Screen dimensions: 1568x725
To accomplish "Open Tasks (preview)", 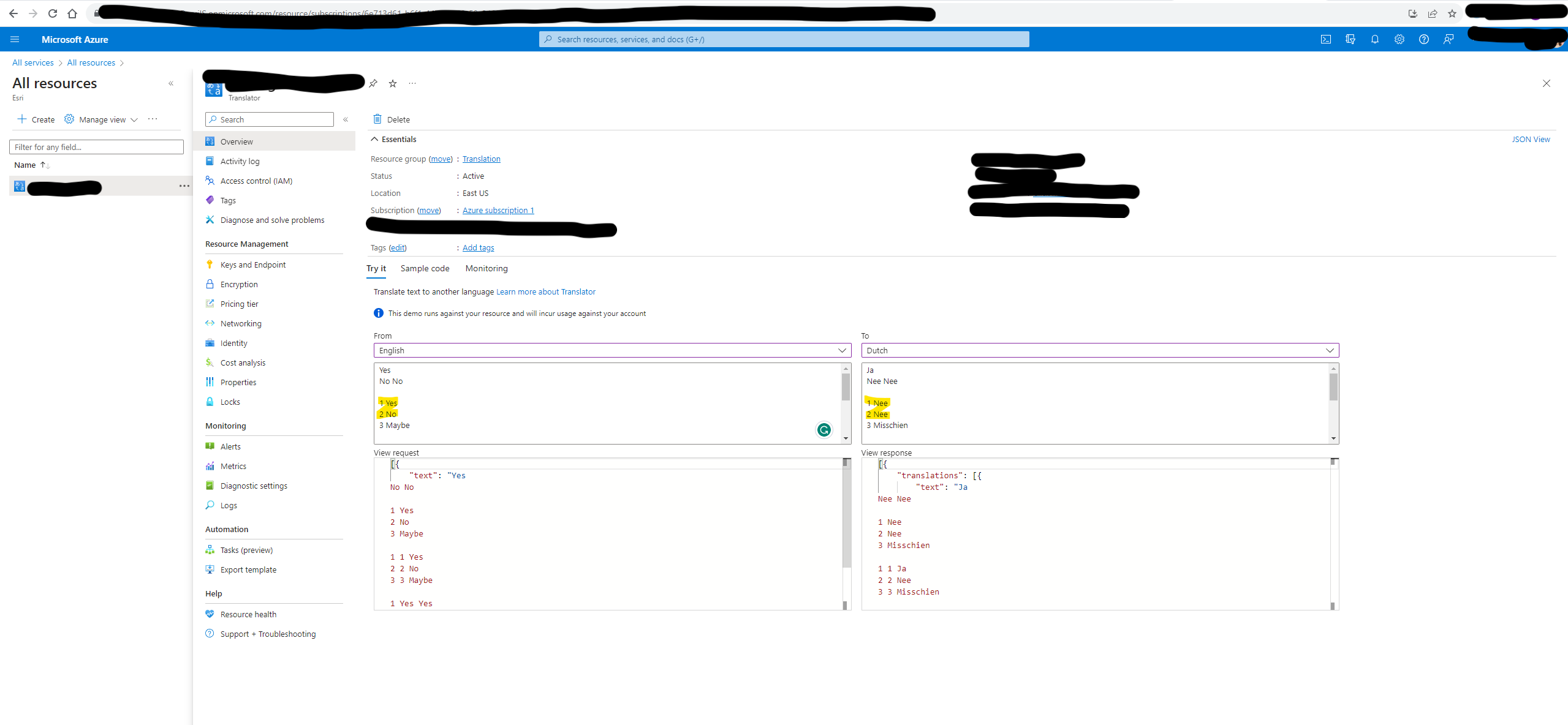I will (x=246, y=550).
